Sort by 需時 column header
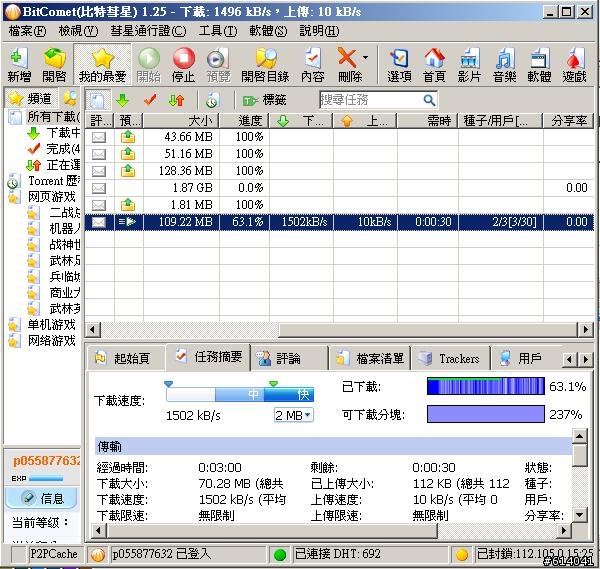 coord(427,121)
